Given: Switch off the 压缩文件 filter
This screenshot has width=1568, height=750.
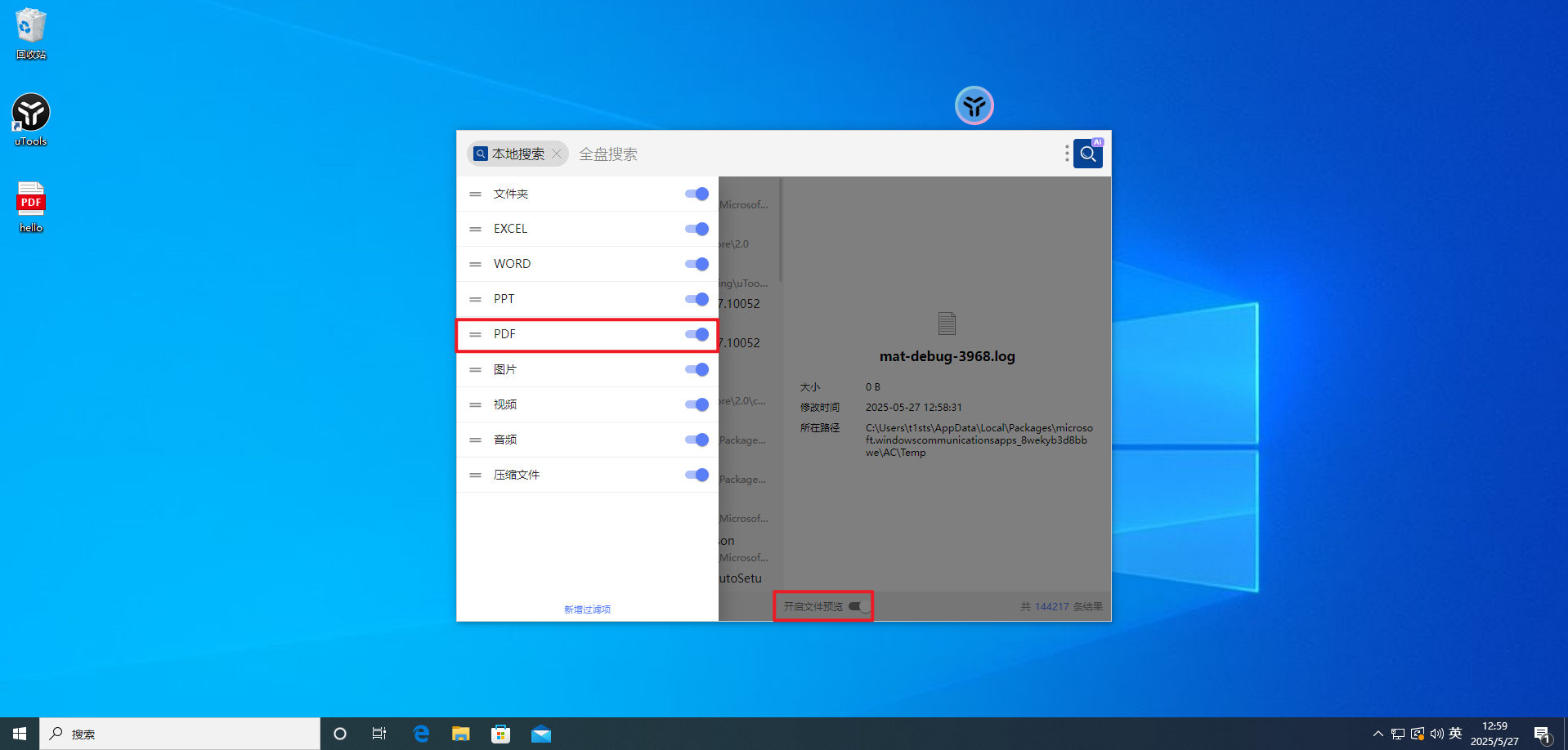Looking at the screenshot, I should coord(697,475).
